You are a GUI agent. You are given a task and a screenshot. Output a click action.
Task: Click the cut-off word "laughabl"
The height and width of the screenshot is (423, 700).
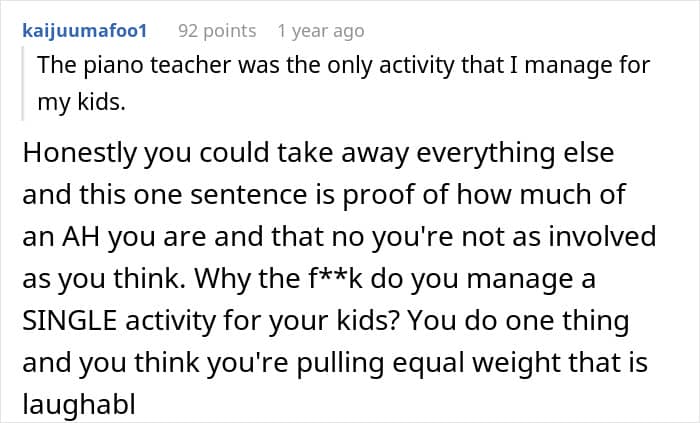coord(70,405)
